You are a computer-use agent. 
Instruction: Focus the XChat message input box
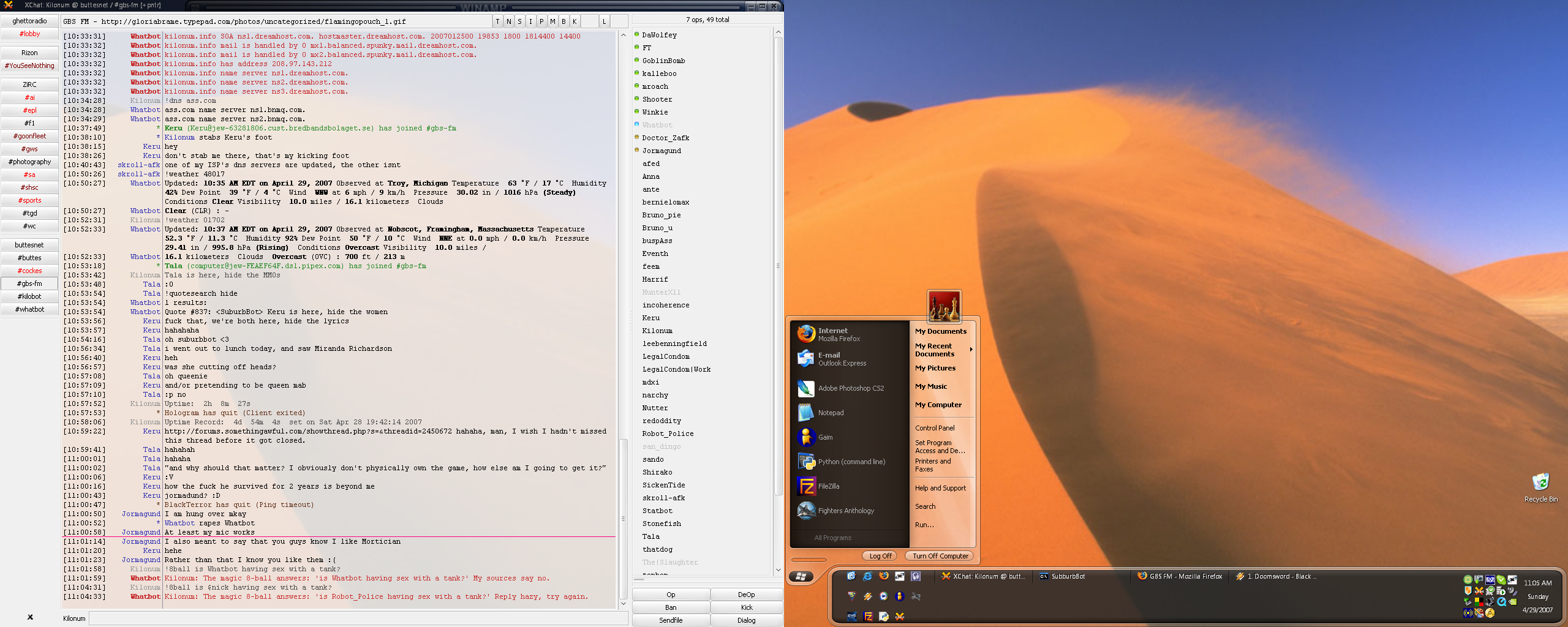[x=358, y=618]
